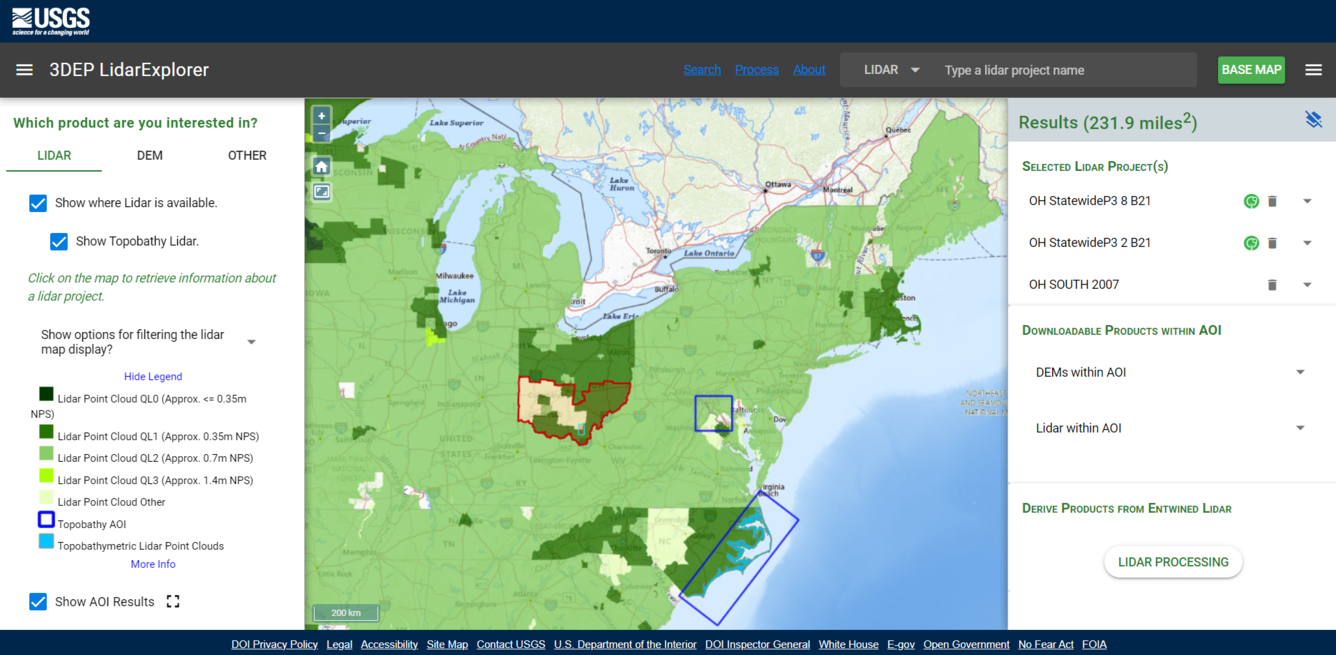Viewport: 1336px width, 655px height.
Task: Click the green icon for OH StatewideP3 8 B21
Action: coord(1250,201)
